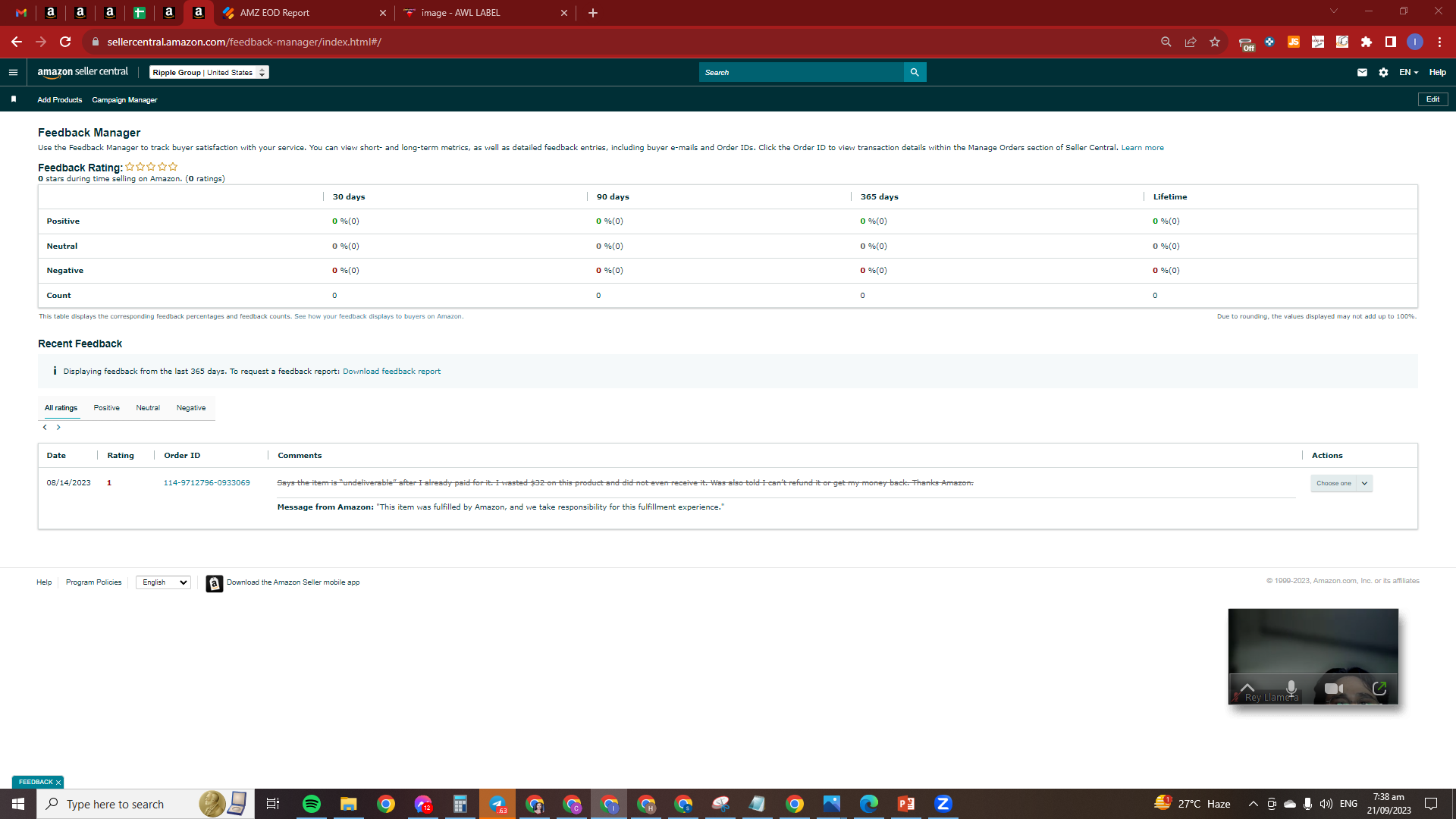Open the EN language dropdown
This screenshot has width=1456, height=819.
1408,73
